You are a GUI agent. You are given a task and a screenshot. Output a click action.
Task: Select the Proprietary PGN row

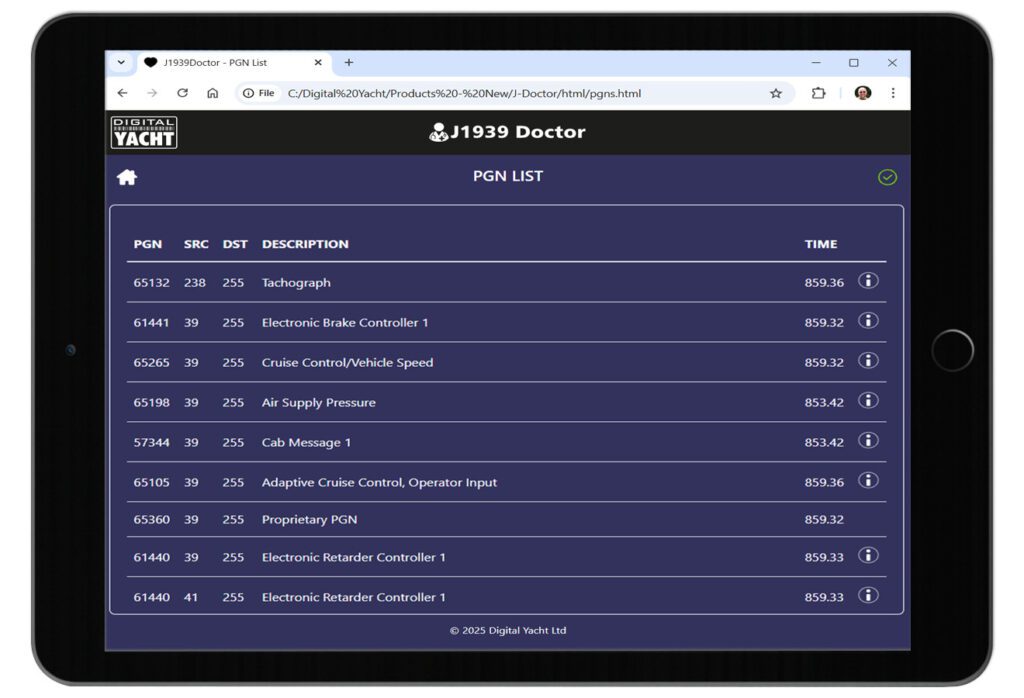309,519
